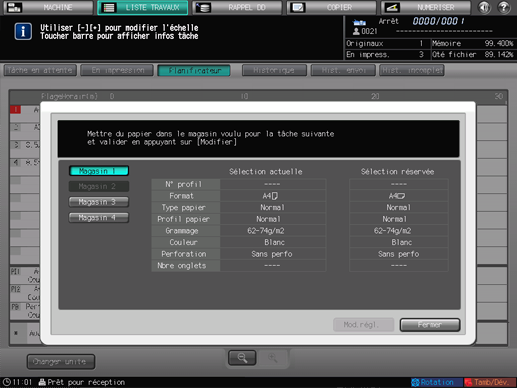
Task: Click the list icon on LISTE TRAVAUX
Action: 109,7
